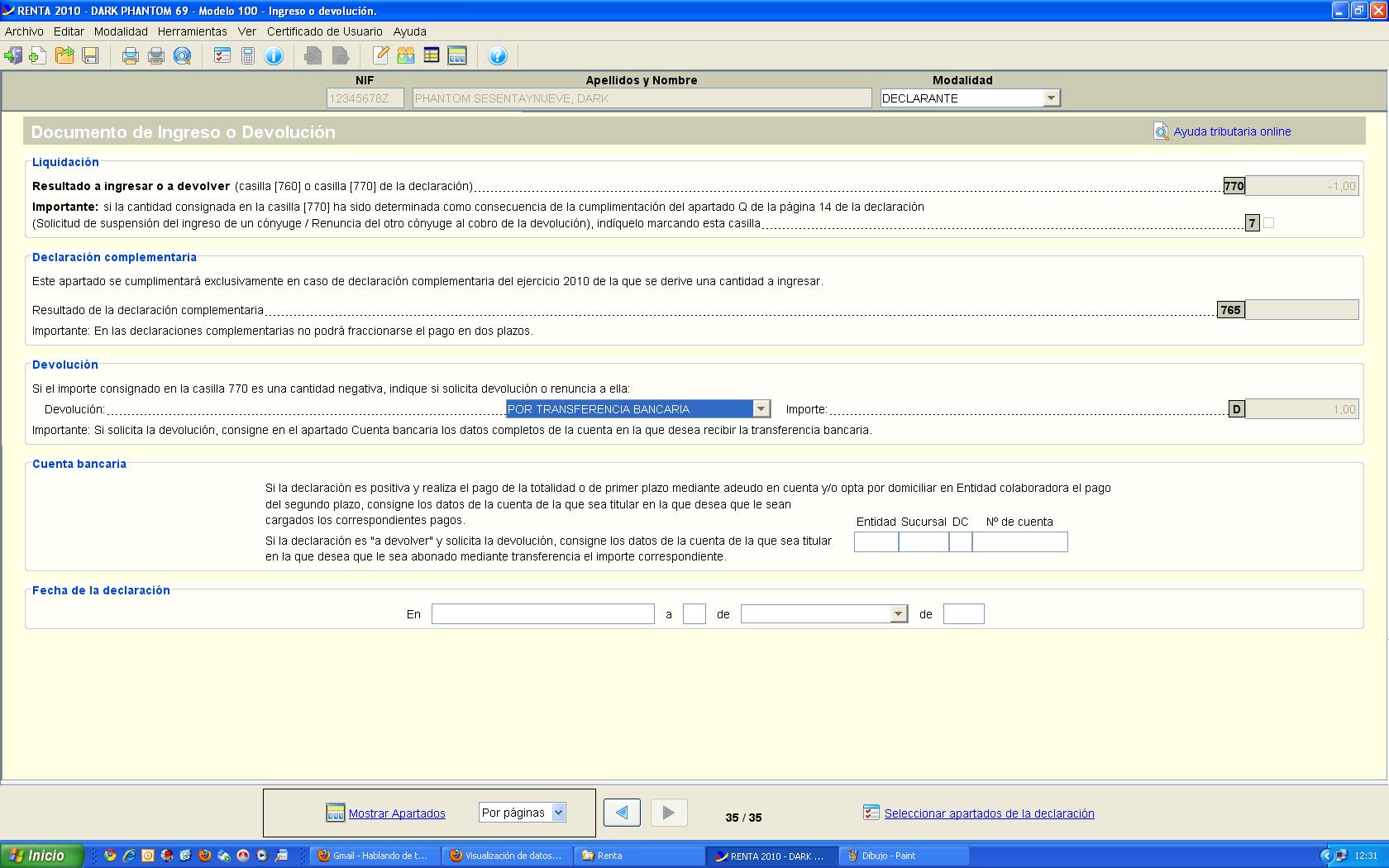The width and height of the screenshot is (1389, 868).
Task: Launch Firefox from the quick launch bar
Action: 205,856
